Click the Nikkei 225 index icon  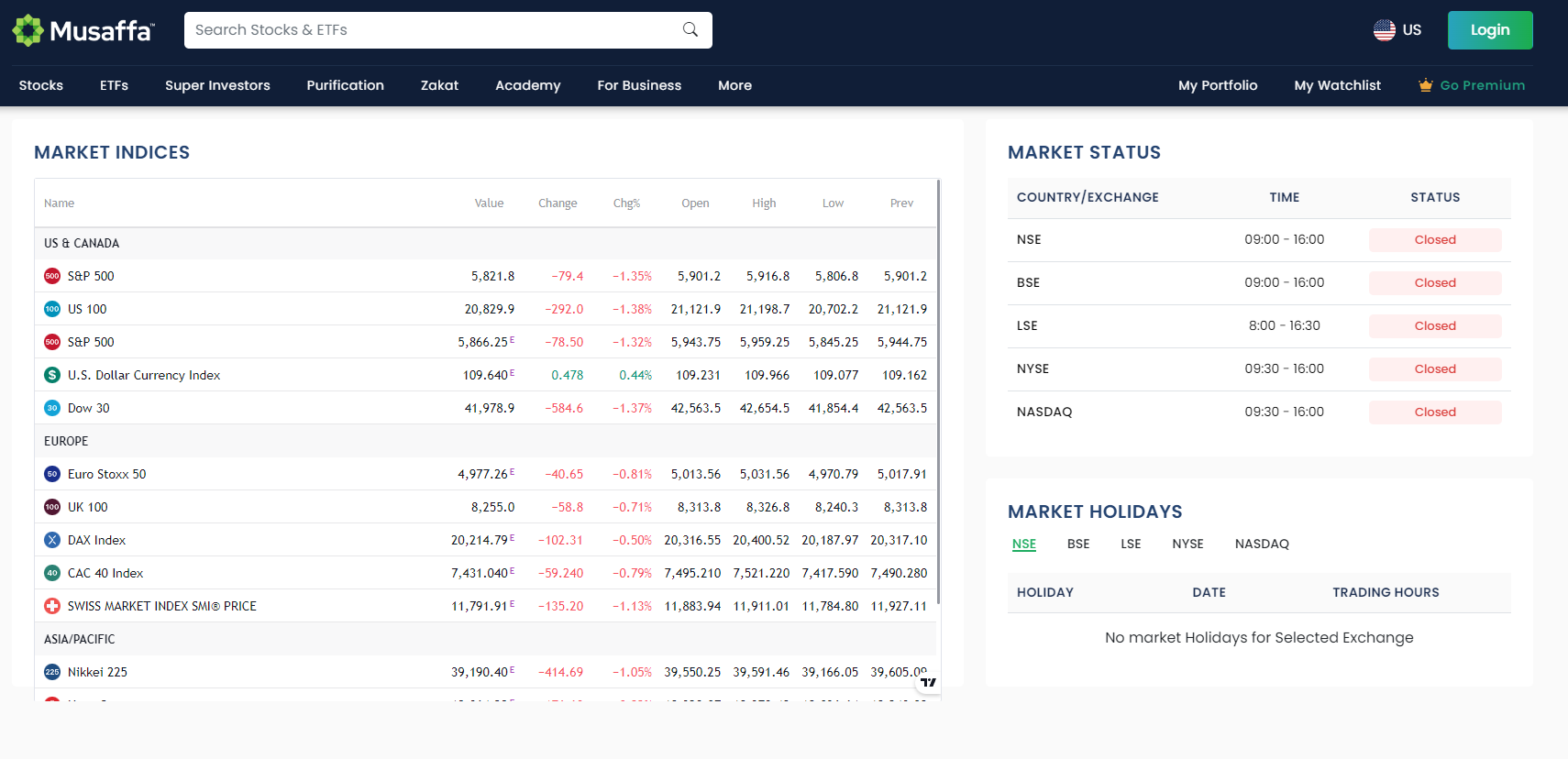[52, 672]
